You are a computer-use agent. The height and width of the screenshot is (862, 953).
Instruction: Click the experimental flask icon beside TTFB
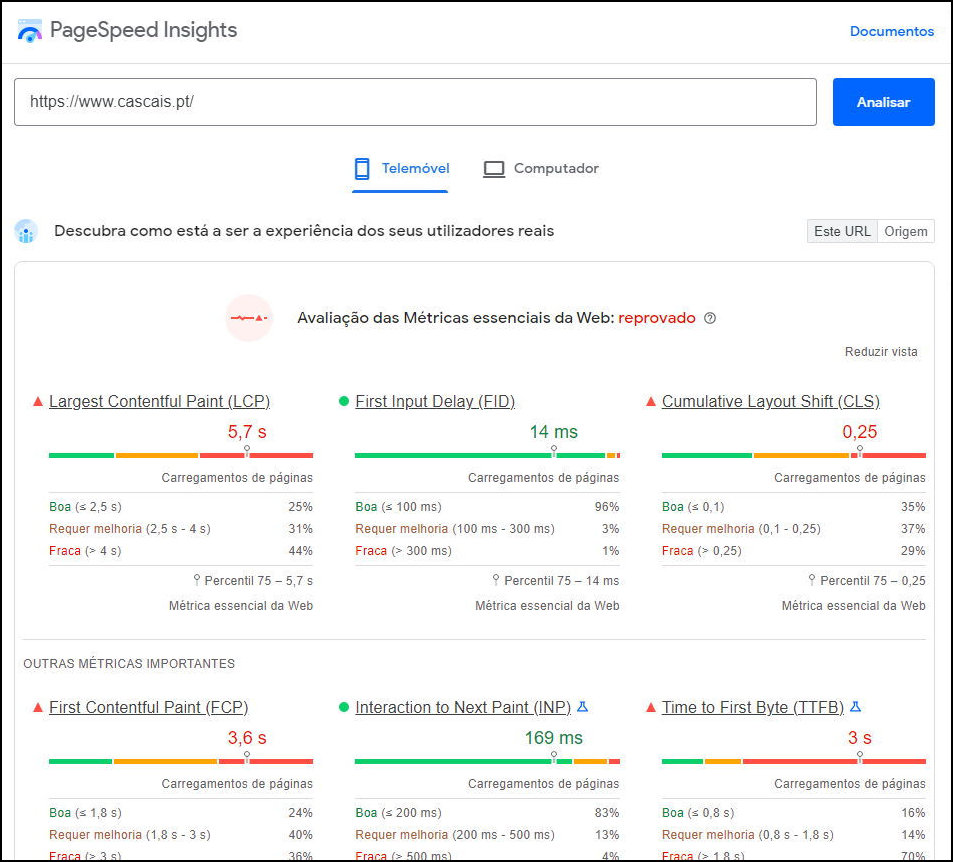coord(855,706)
